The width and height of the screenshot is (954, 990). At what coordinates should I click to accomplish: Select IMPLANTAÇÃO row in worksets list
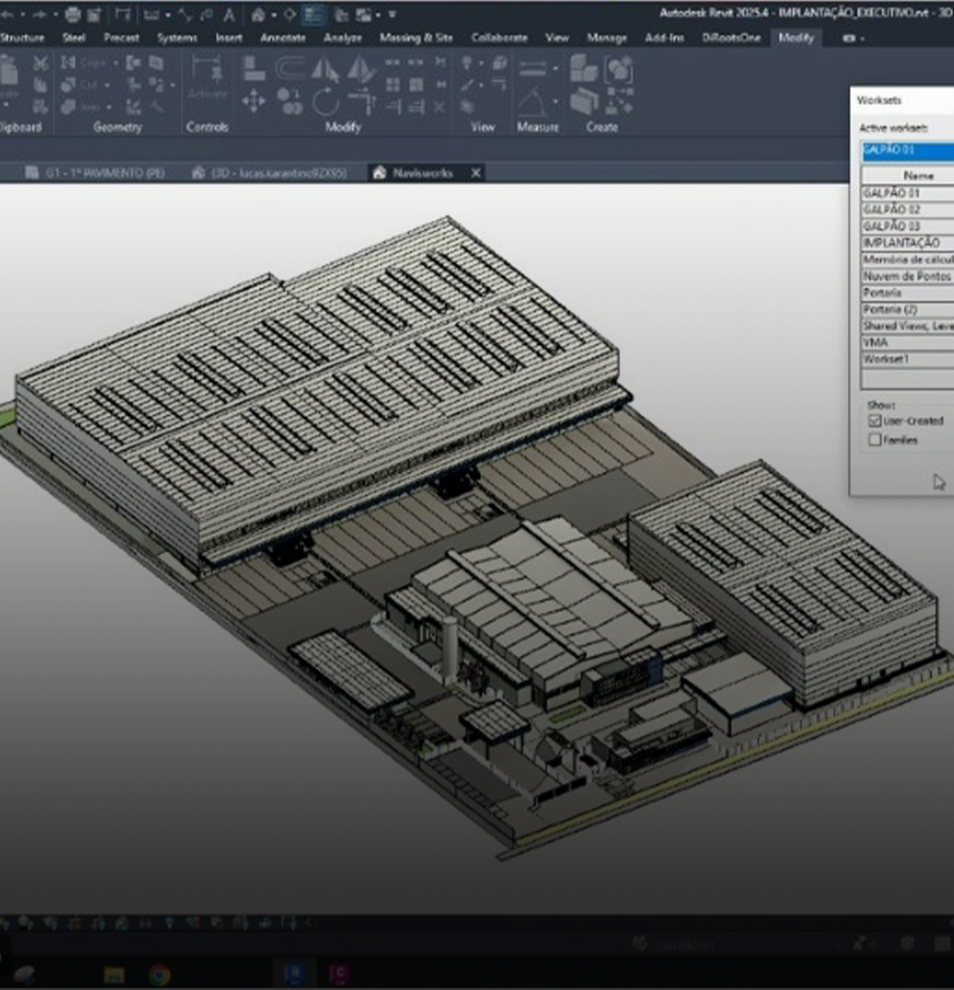pyautogui.click(x=901, y=243)
